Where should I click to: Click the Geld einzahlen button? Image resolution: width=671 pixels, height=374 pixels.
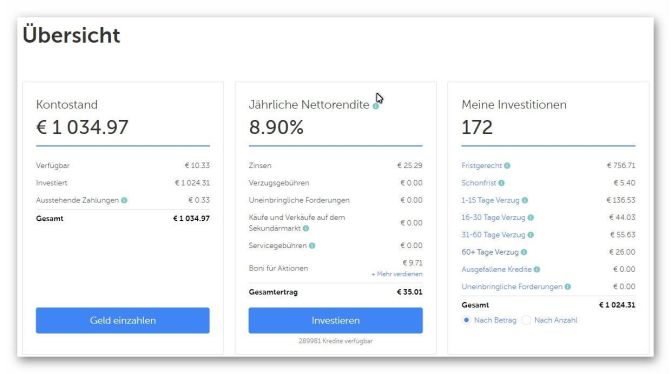click(x=123, y=320)
